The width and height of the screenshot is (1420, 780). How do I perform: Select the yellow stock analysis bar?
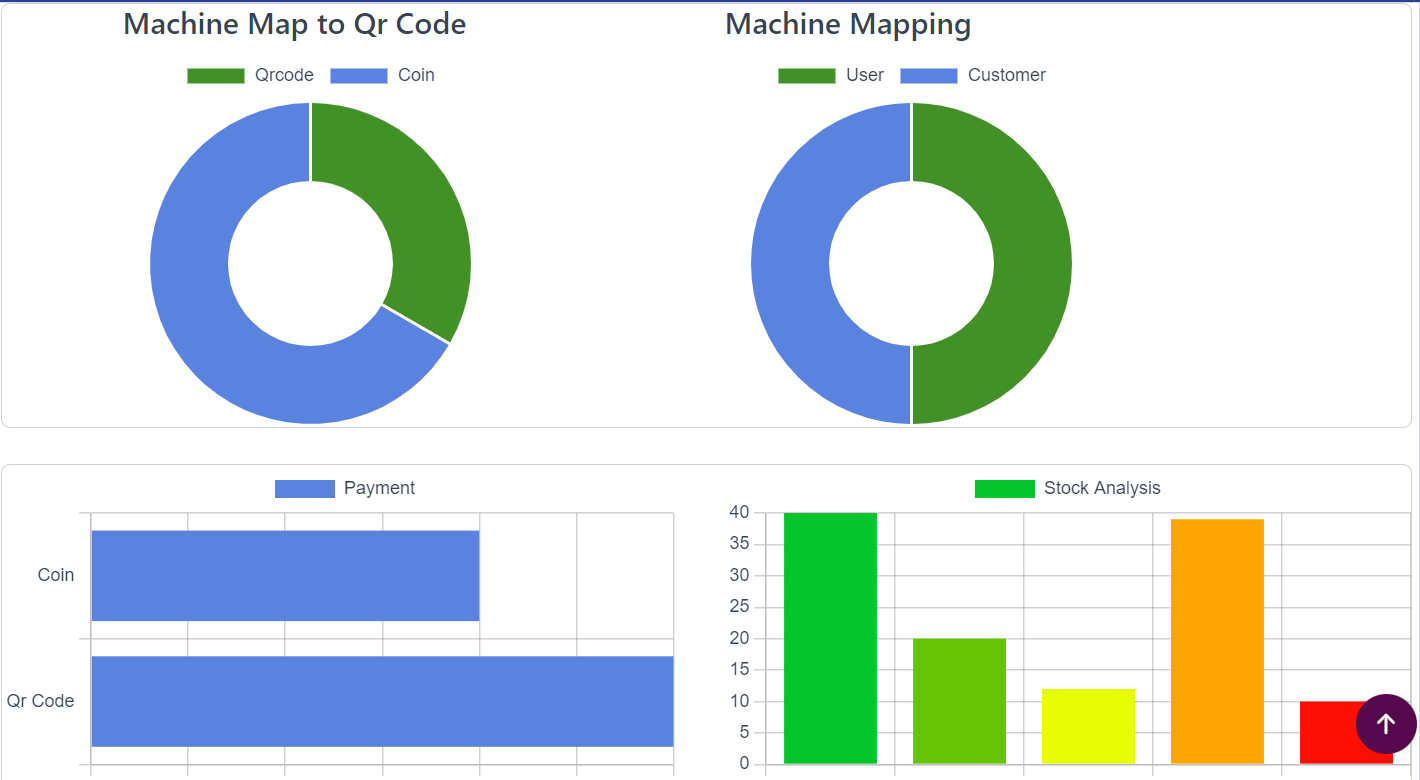click(x=1088, y=726)
